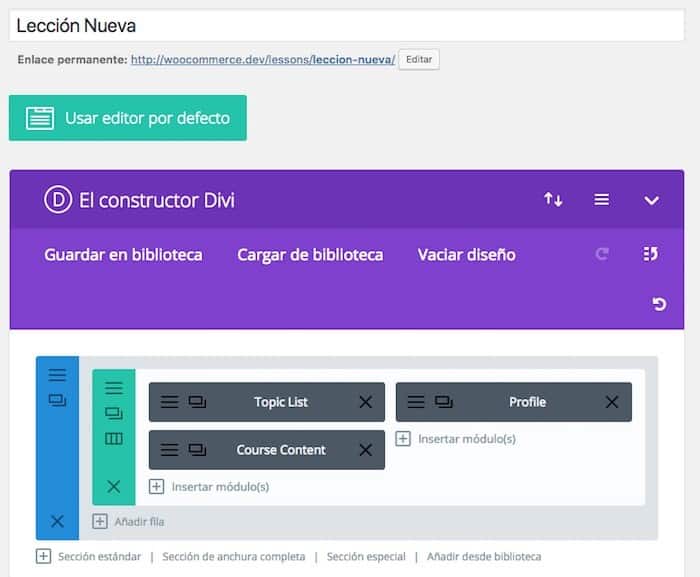Open Profile module settings

pyautogui.click(x=416, y=402)
